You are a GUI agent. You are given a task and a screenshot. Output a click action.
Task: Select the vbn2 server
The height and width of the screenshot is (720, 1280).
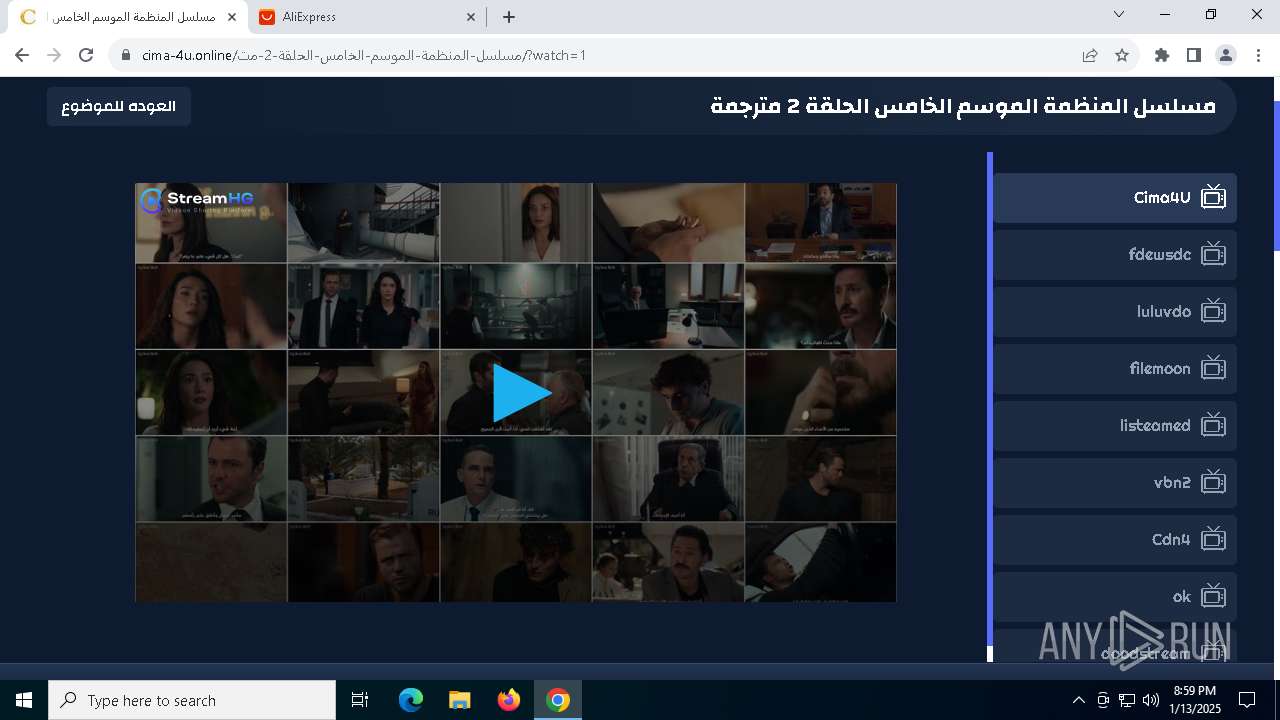(x=1115, y=483)
